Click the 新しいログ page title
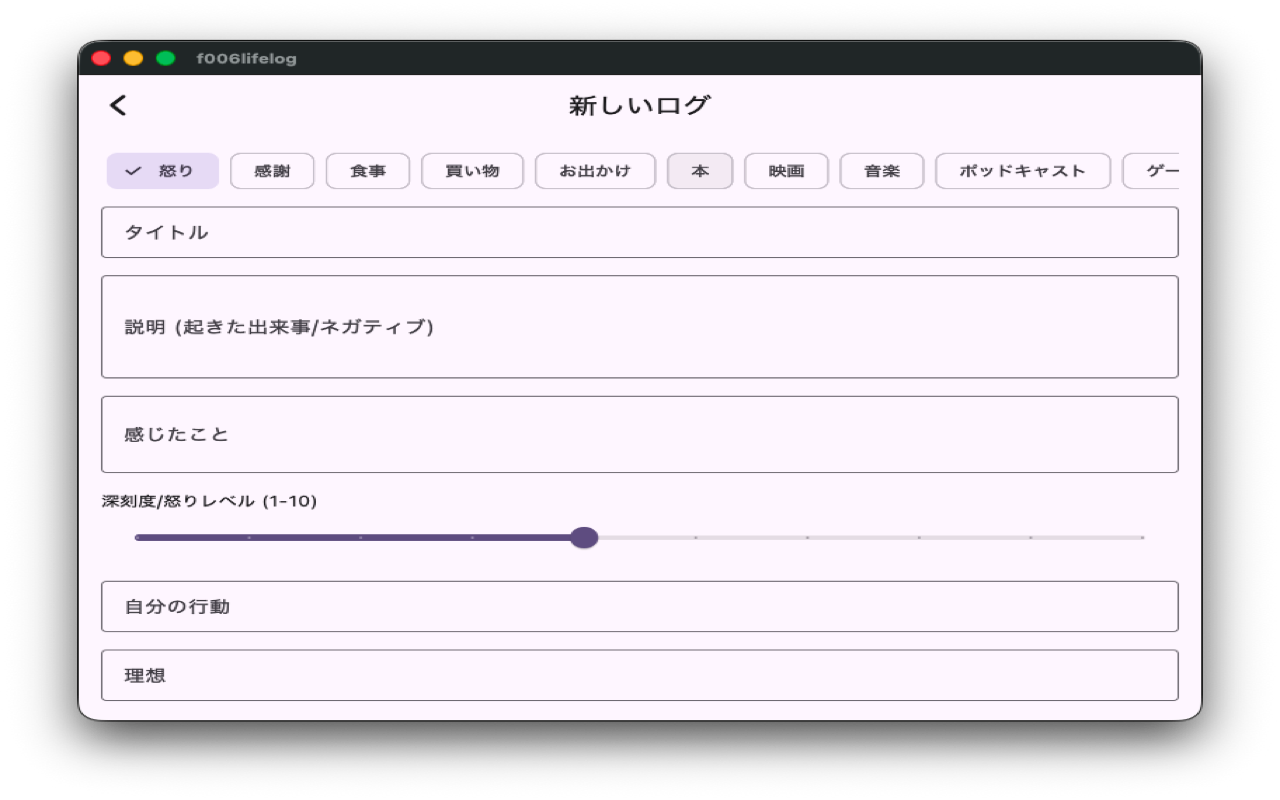The height and width of the screenshot is (800, 1280). click(x=640, y=106)
